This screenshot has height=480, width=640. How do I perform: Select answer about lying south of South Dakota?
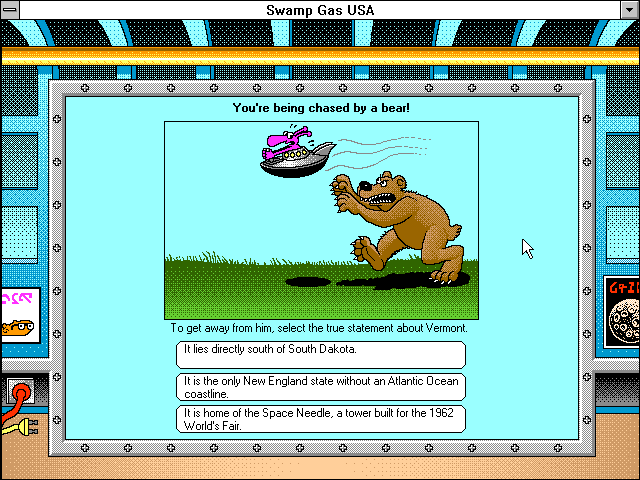click(321, 355)
